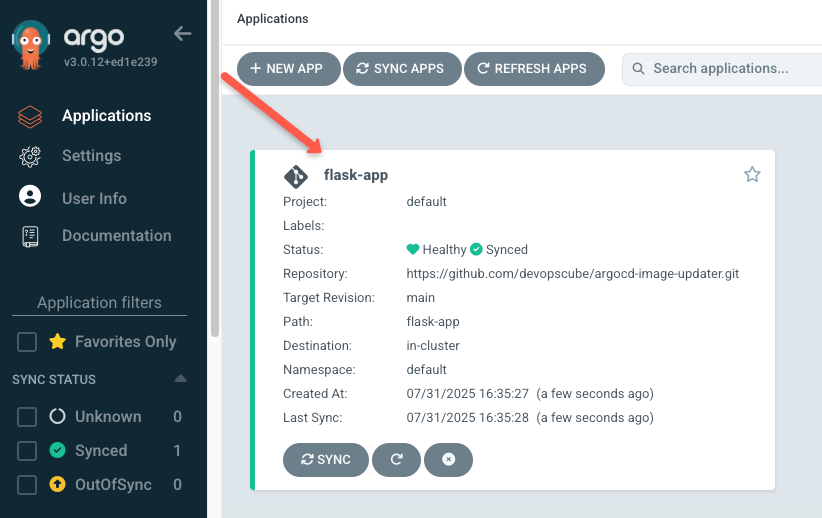Click the magnifier icon in search box
This screenshot has width=822, height=518.
(638, 69)
